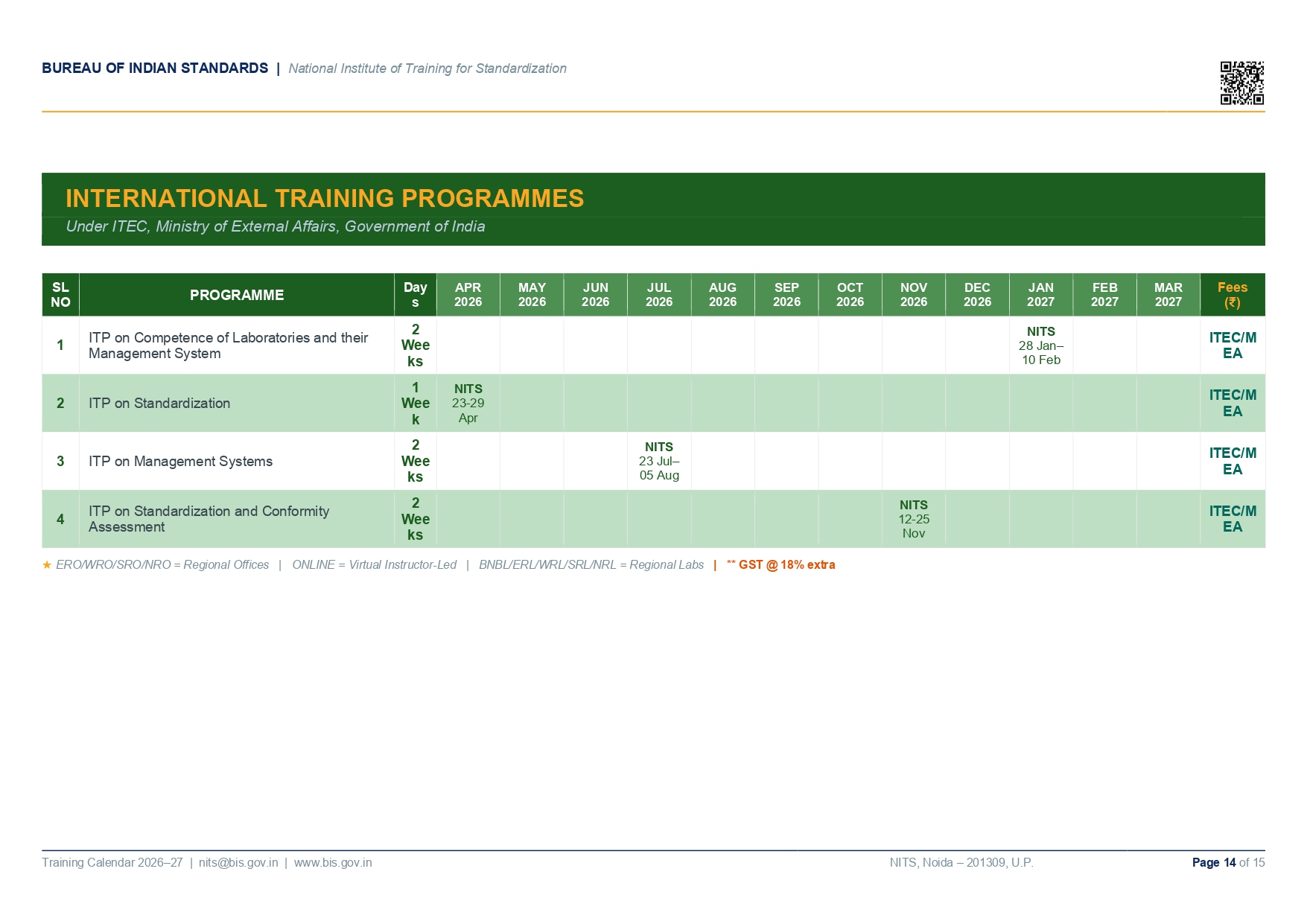
Task: Select the "APR 2026" column header
Action: click(468, 295)
